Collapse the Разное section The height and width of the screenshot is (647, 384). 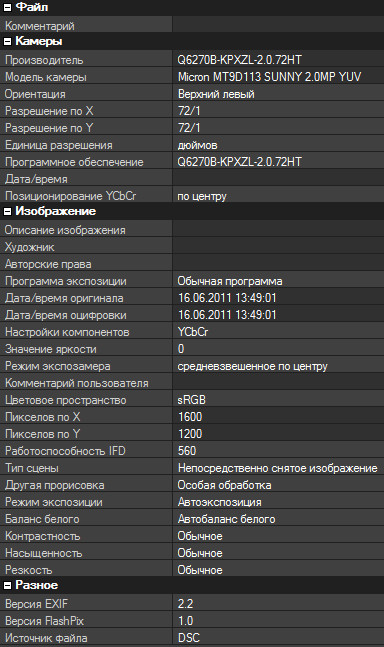tap(7, 585)
